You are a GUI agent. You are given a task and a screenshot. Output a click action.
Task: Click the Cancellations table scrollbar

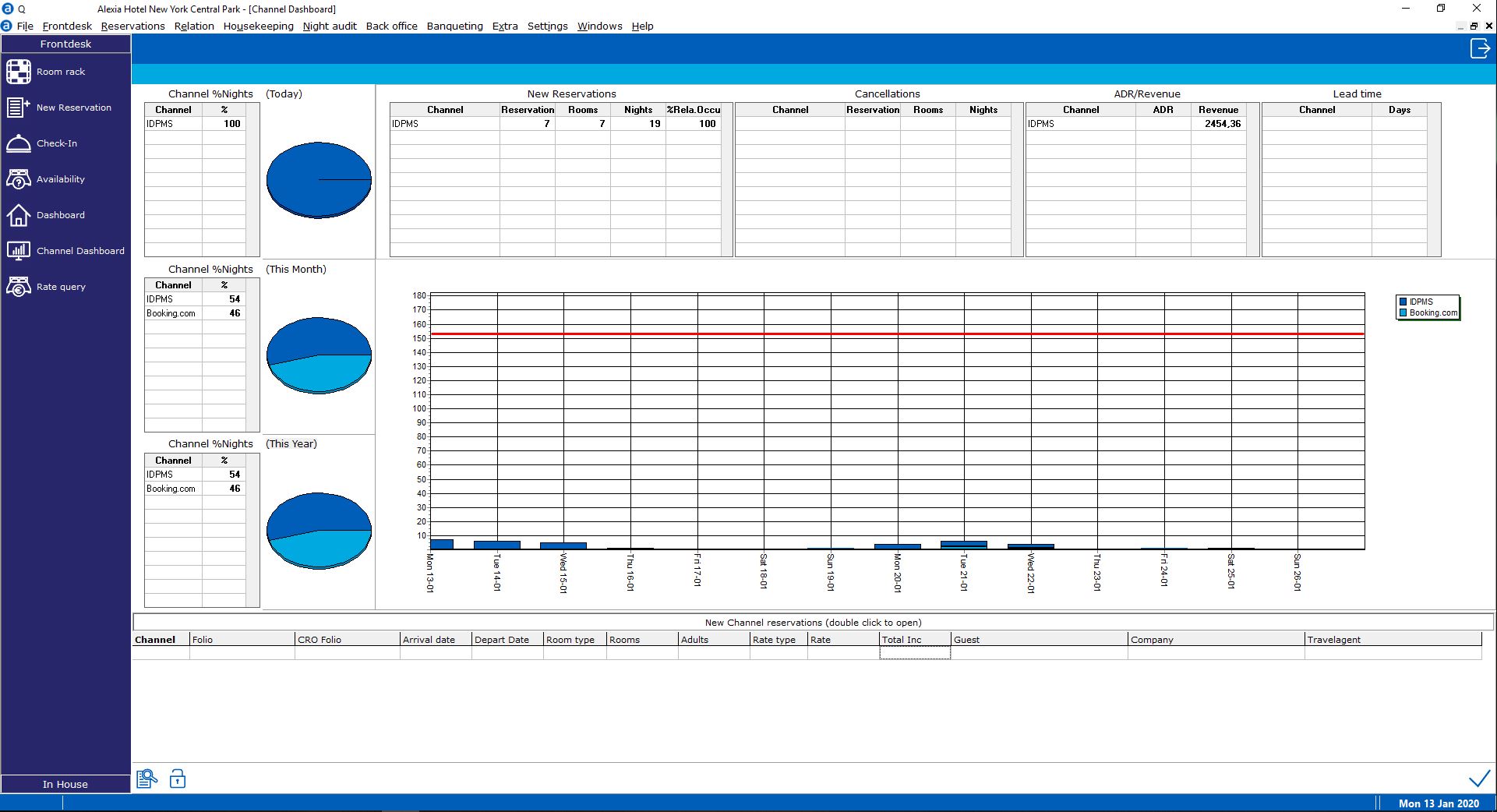point(1017,180)
